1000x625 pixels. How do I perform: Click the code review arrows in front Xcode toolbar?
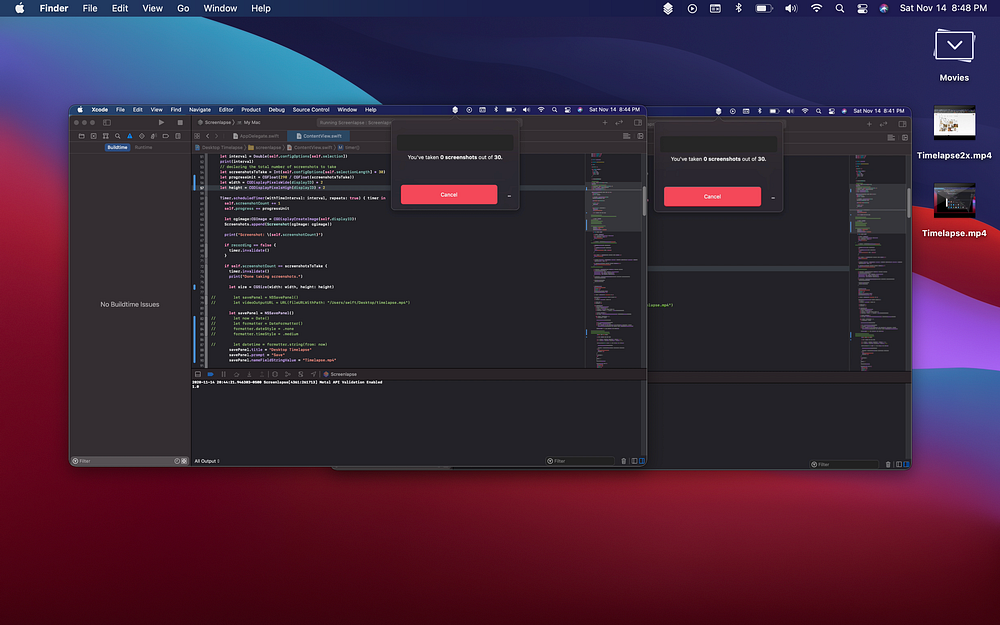[619, 122]
